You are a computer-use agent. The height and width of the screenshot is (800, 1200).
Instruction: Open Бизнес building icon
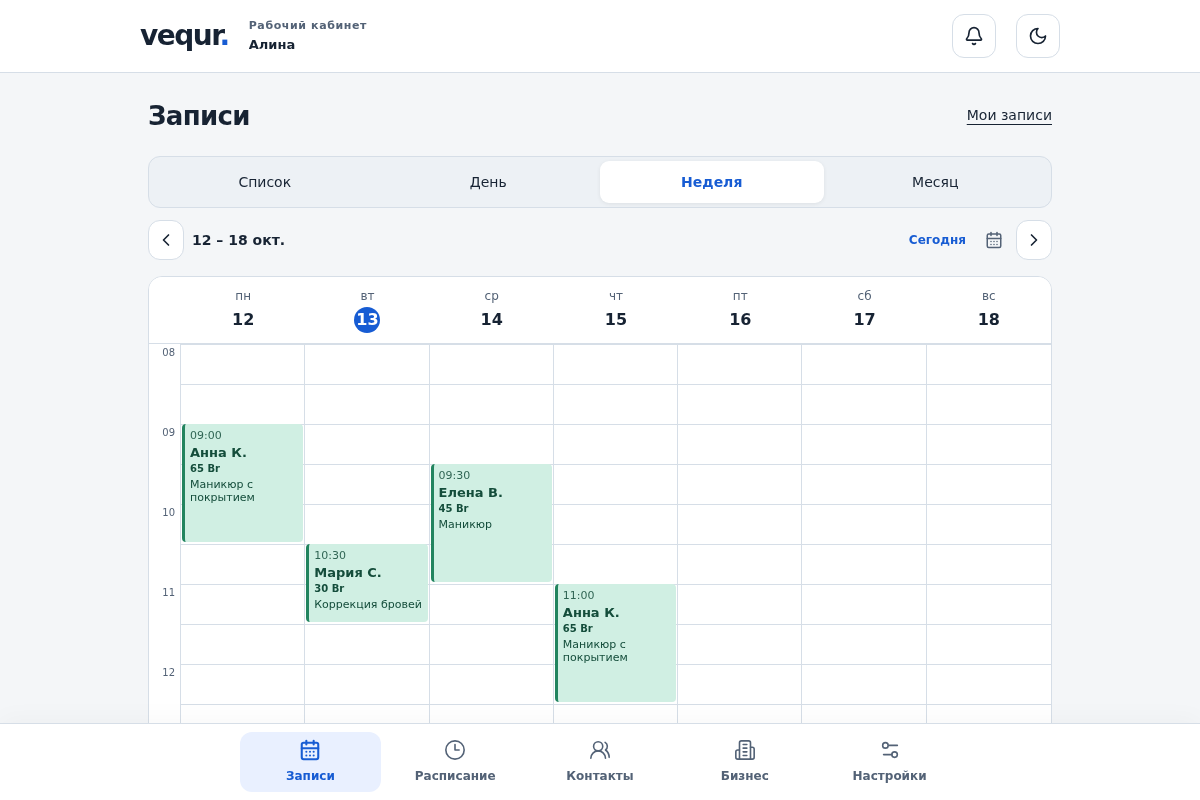(745, 750)
